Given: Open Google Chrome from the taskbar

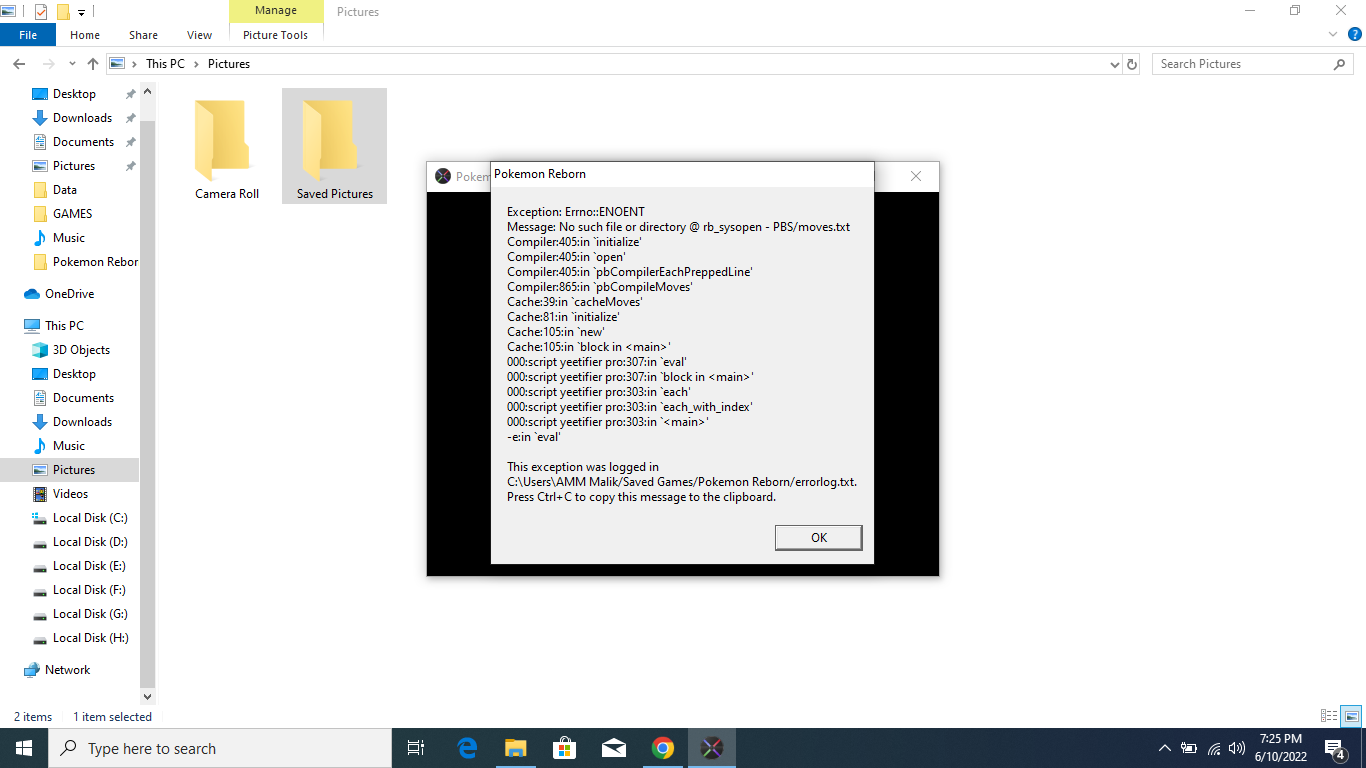Looking at the screenshot, I should point(662,748).
